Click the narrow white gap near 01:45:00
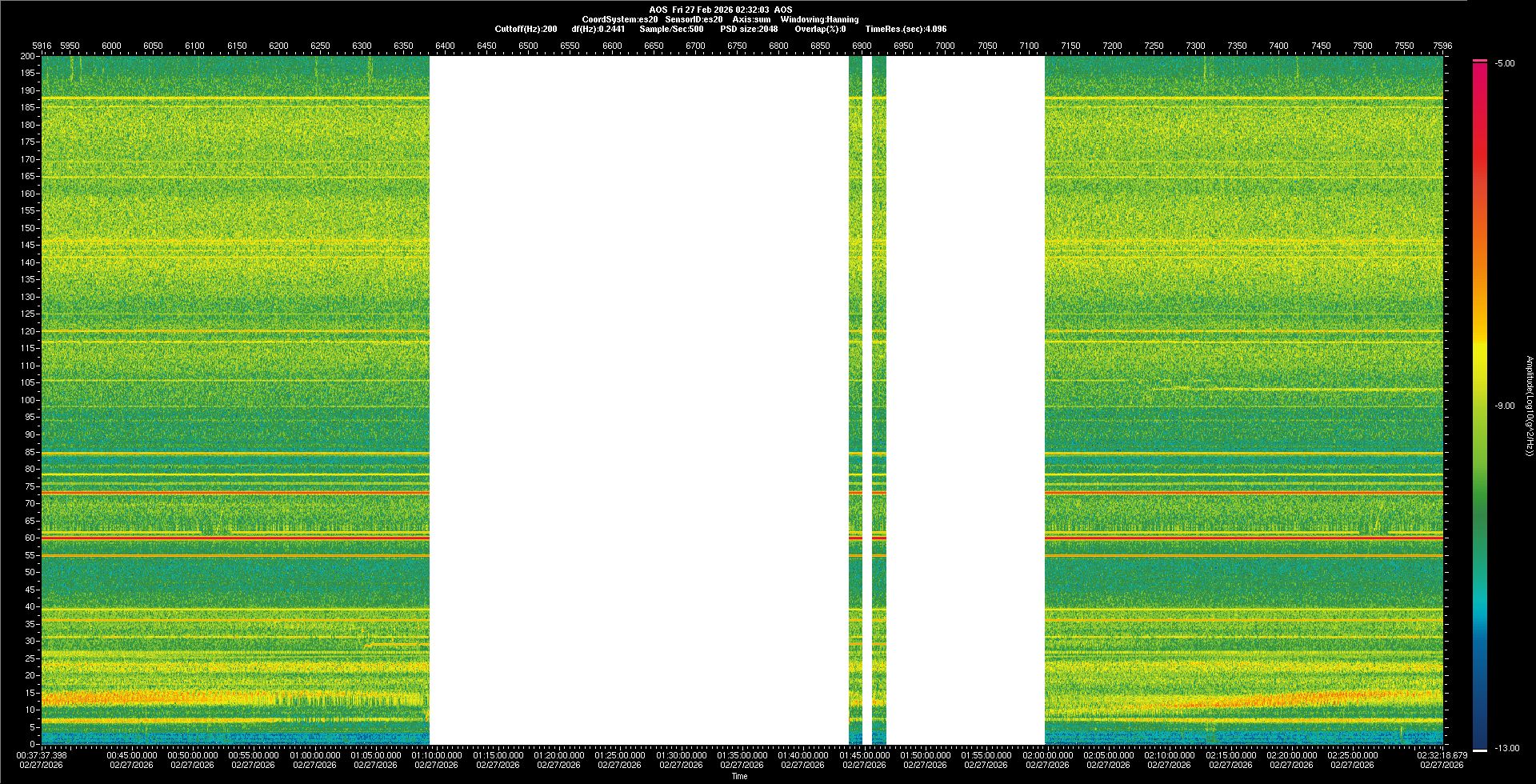The image size is (1536, 784). tap(867, 400)
